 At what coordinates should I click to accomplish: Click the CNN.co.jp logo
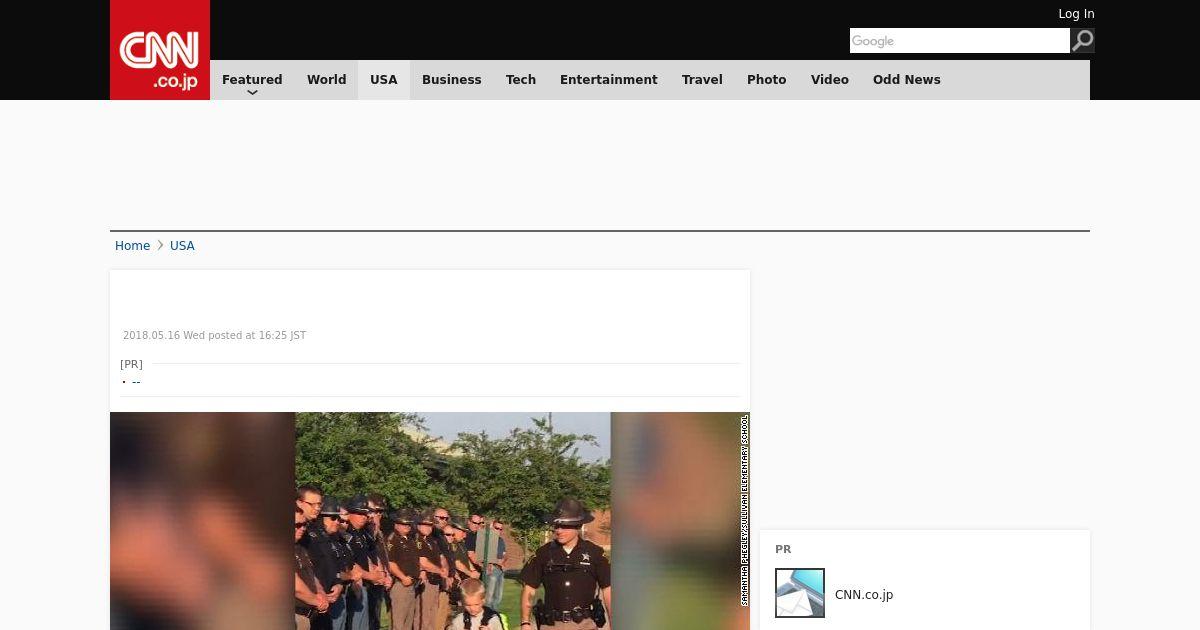(160, 50)
